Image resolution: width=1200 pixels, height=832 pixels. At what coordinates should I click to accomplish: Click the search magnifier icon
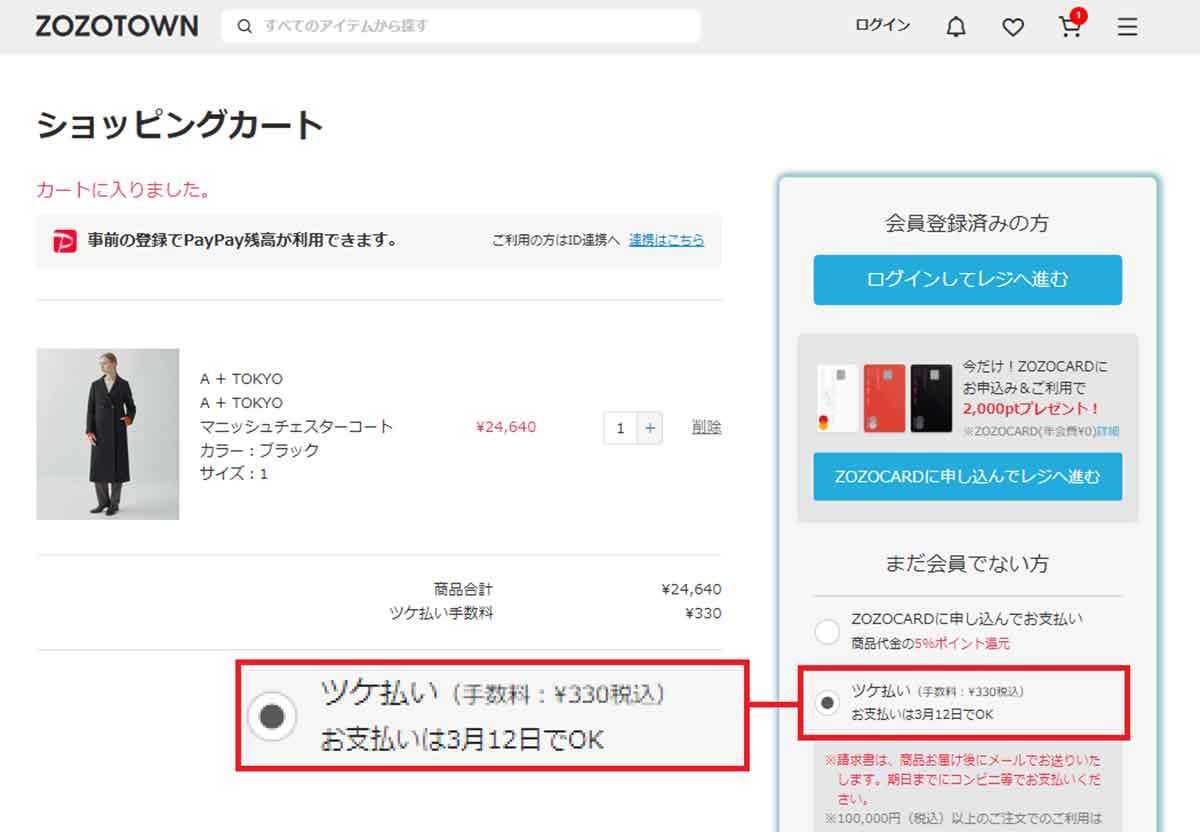(x=244, y=26)
